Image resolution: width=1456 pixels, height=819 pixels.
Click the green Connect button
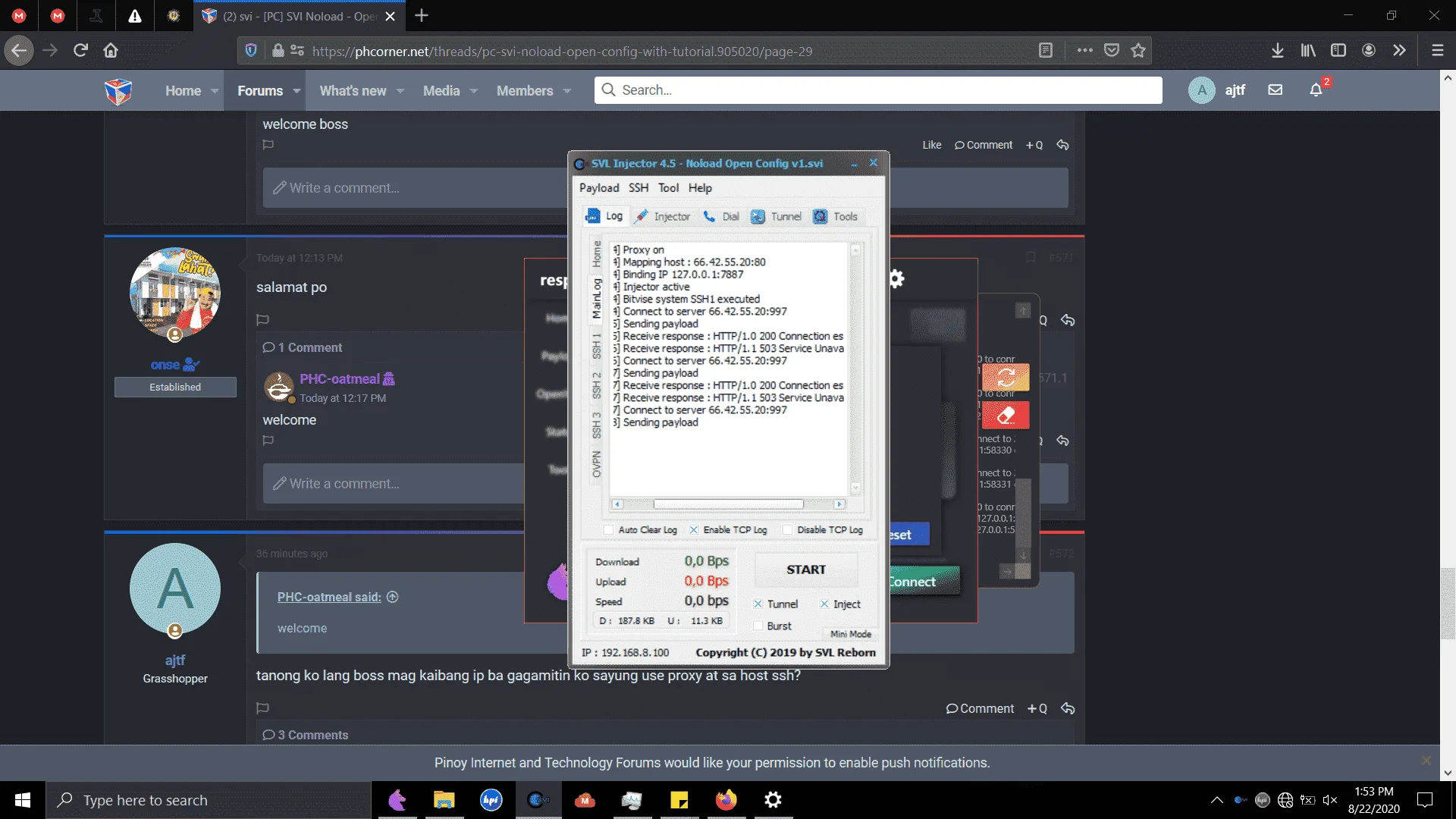[924, 582]
